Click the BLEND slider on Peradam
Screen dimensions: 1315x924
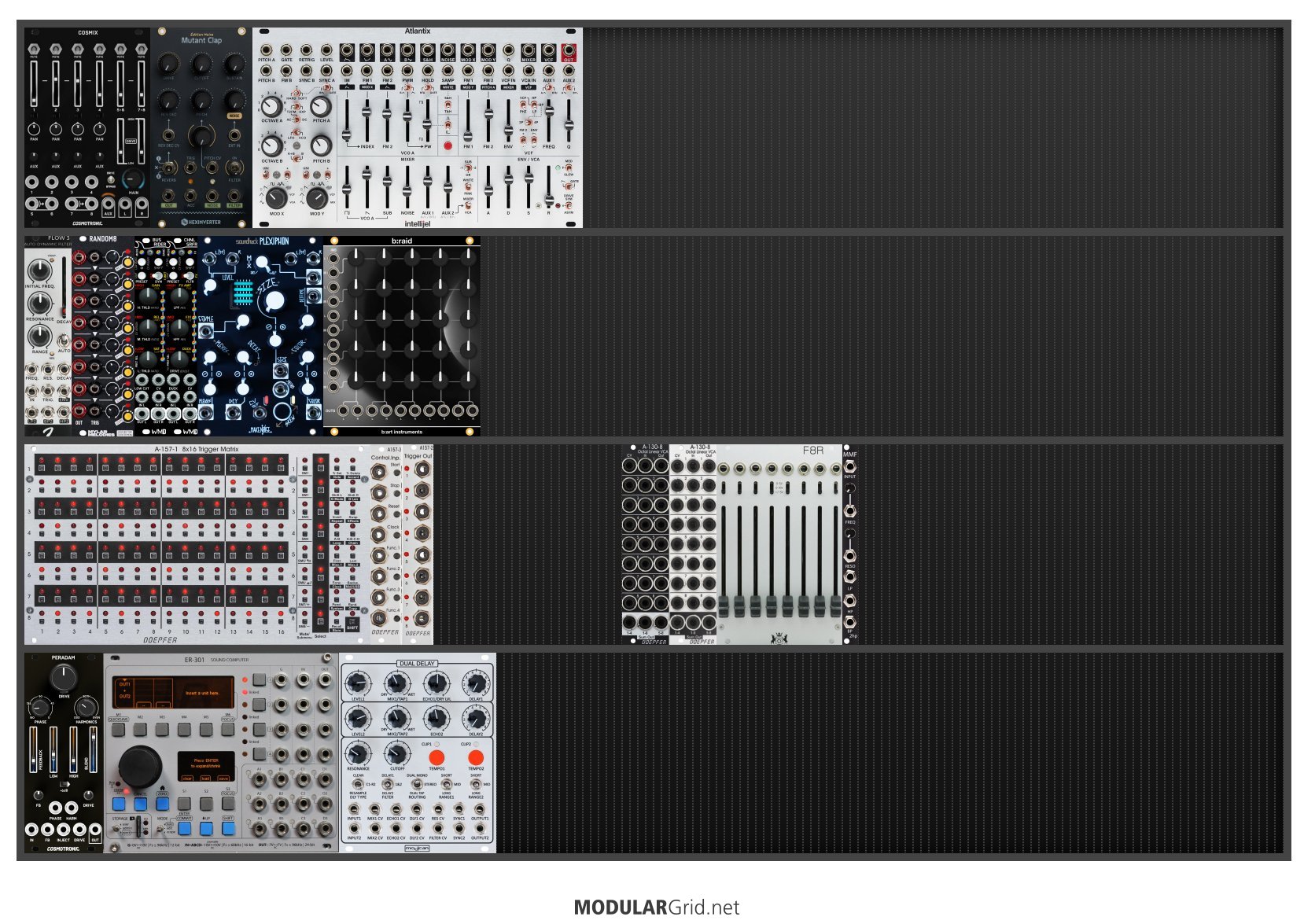[93, 749]
